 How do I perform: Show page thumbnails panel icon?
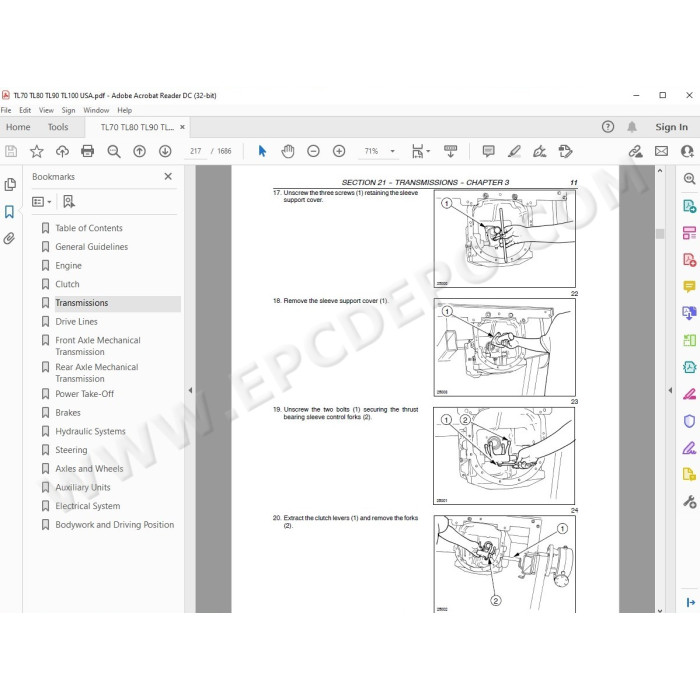pyautogui.click(x=10, y=184)
